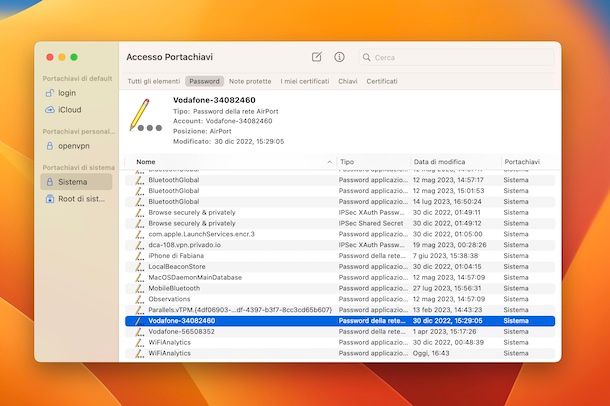Open the Chiavi tab

coord(348,81)
